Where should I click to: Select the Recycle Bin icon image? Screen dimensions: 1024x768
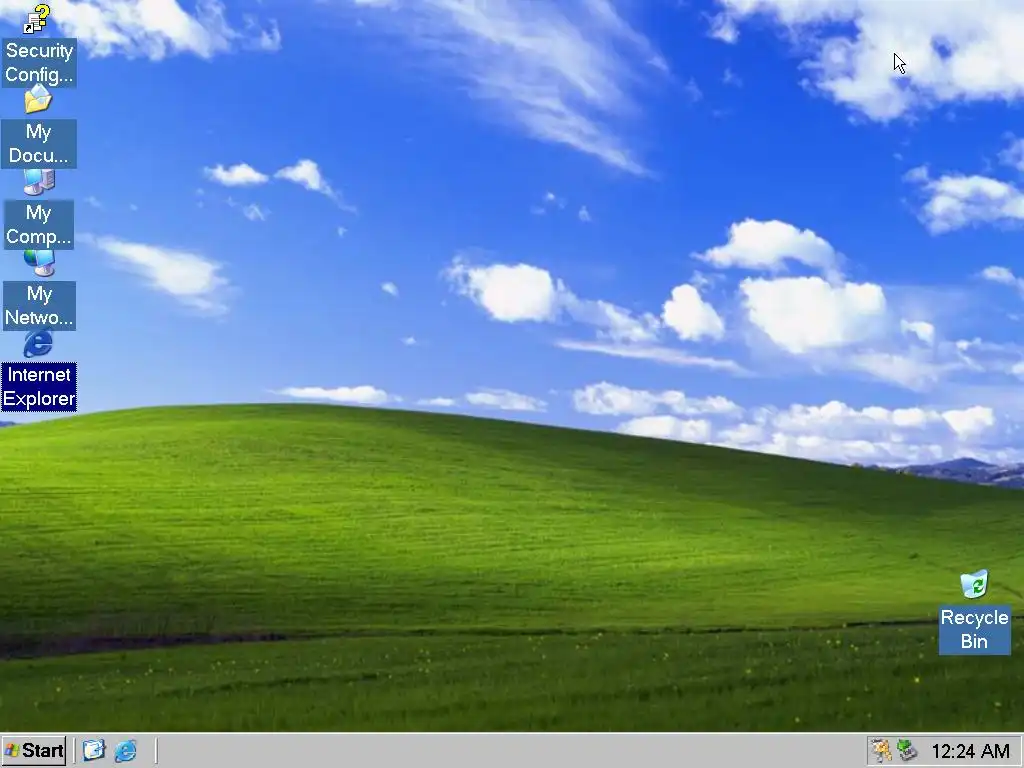974,584
